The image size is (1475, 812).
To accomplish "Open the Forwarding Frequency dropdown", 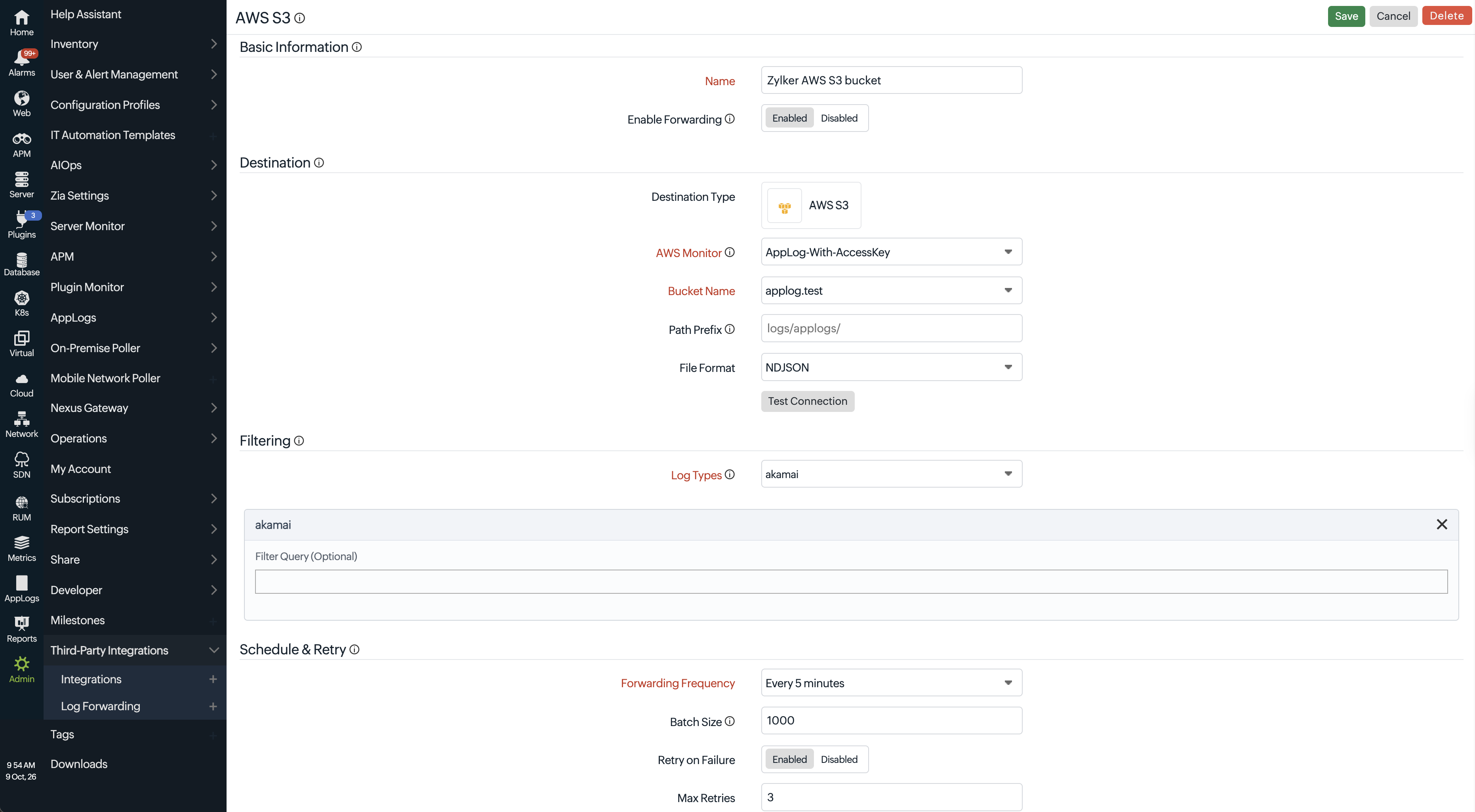I will point(891,682).
